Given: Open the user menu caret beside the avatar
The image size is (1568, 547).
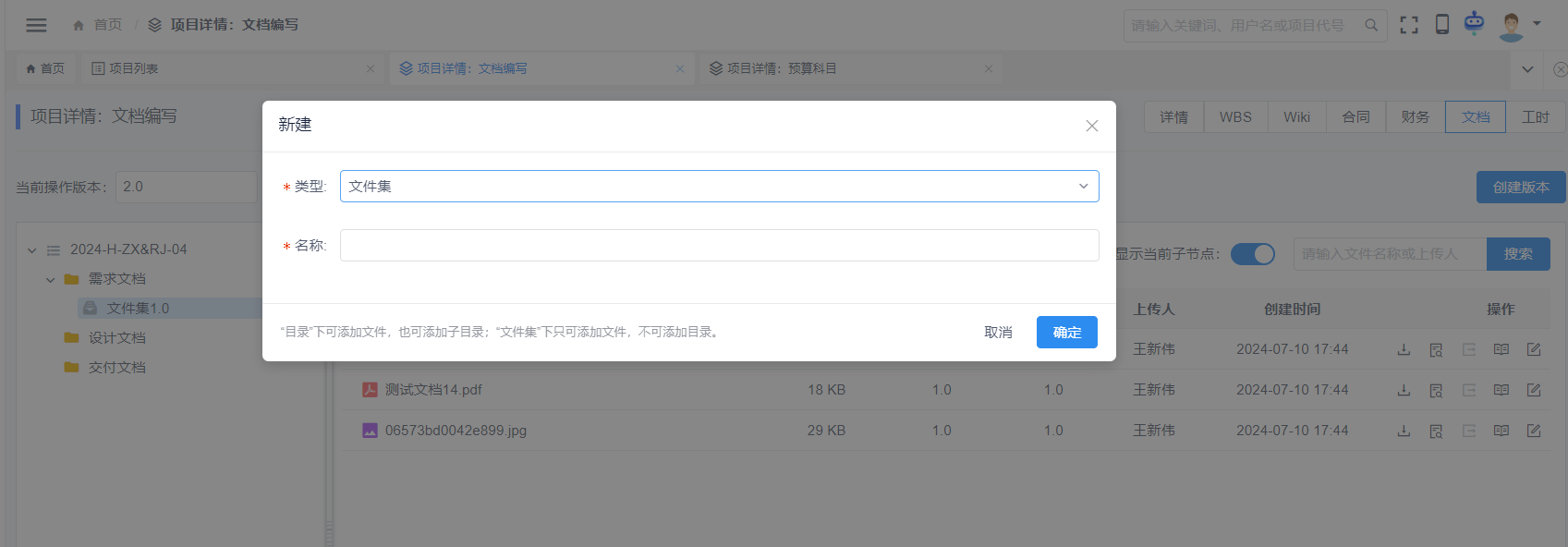Looking at the screenshot, I should (1537, 24).
